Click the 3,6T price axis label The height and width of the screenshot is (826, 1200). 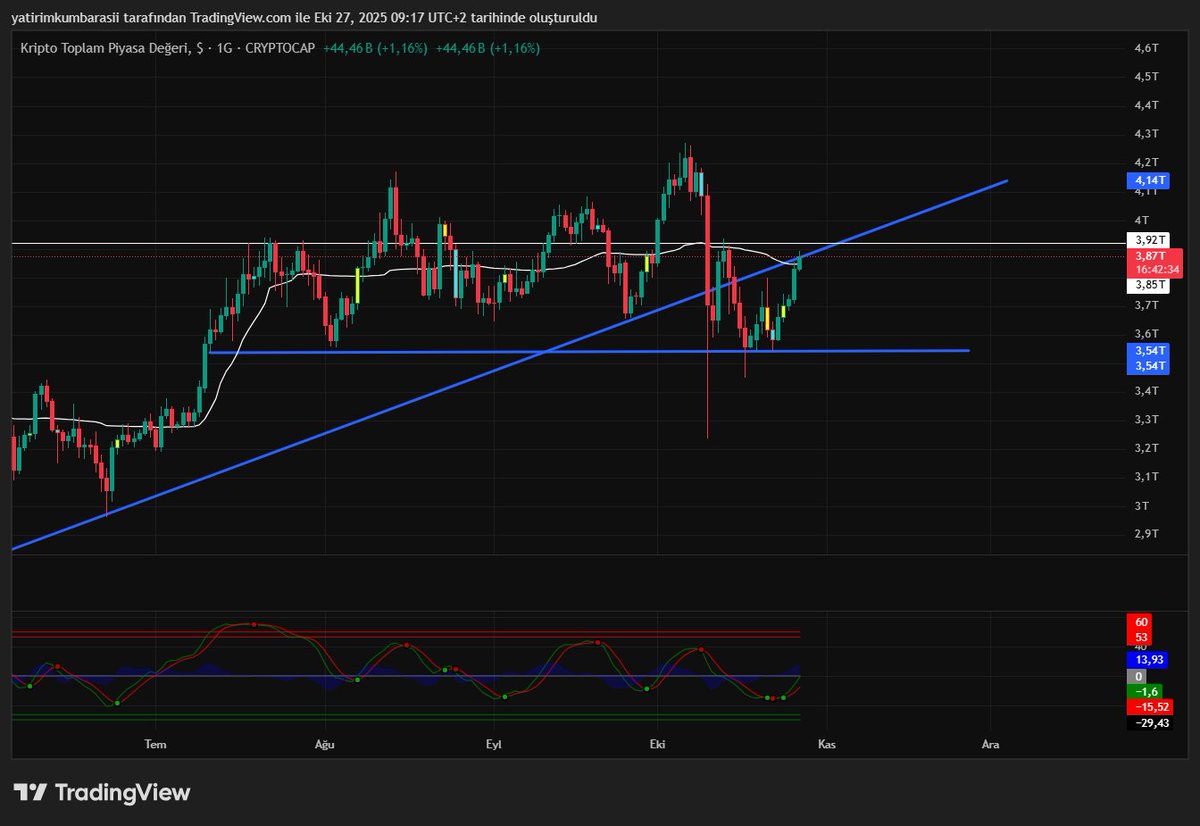[1146, 334]
